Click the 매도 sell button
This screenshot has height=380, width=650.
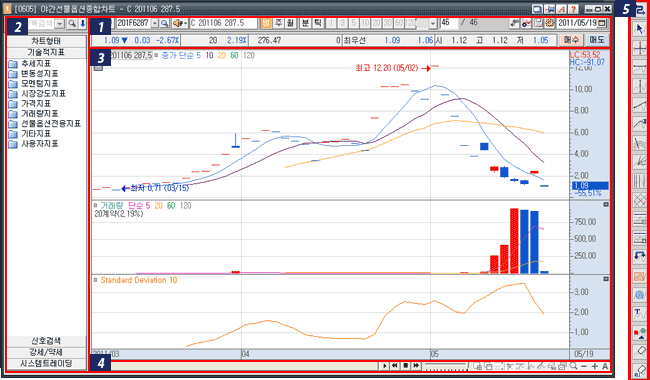[597, 40]
